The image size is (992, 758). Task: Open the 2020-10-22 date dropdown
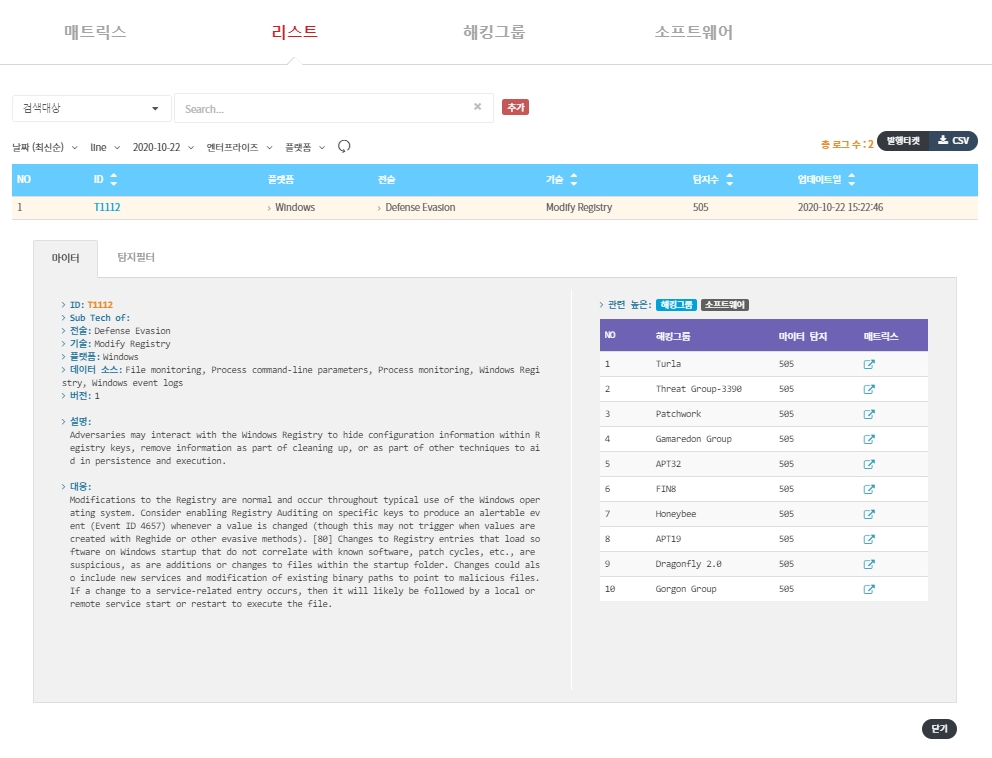coord(162,147)
